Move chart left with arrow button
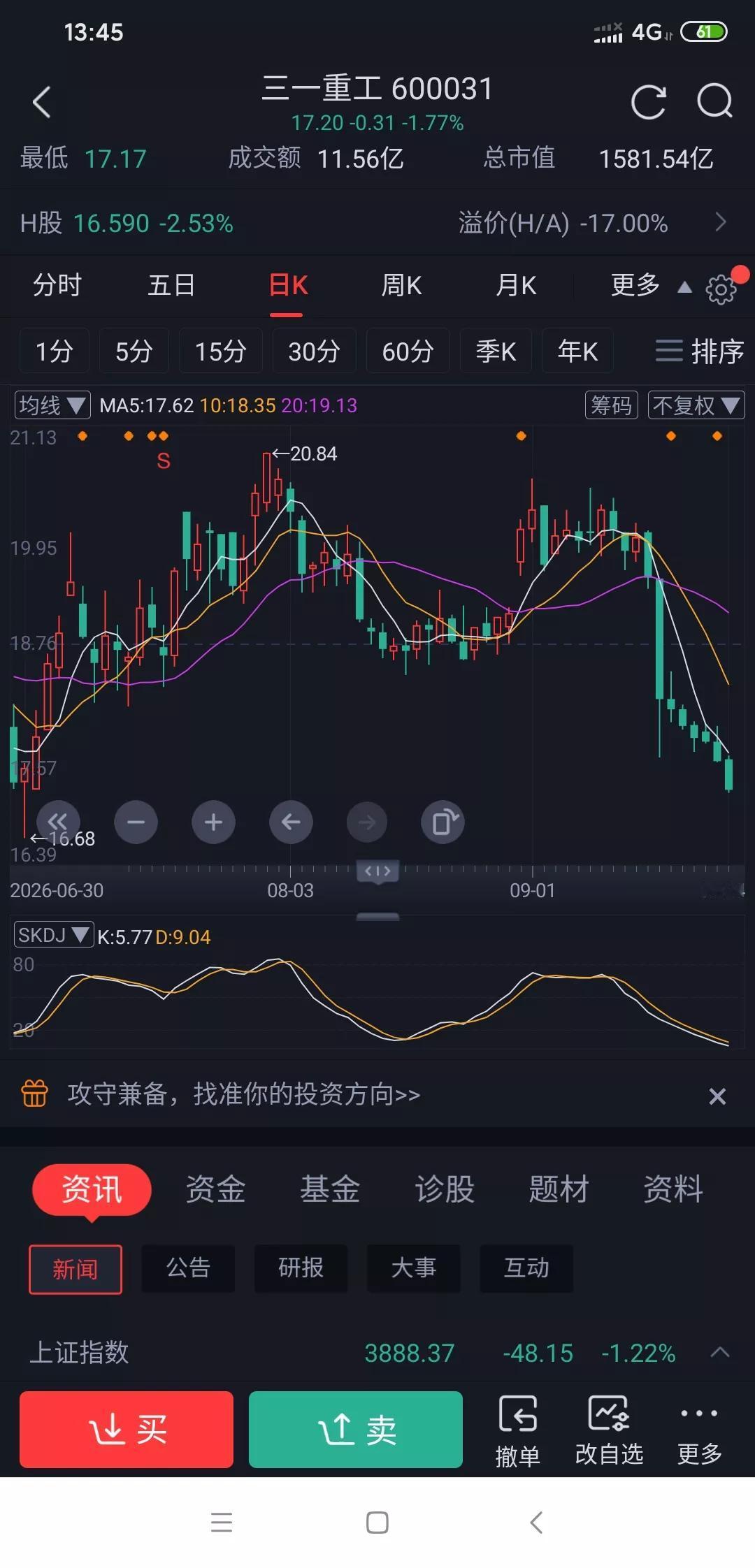The image size is (755, 1568). (x=291, y=822)
